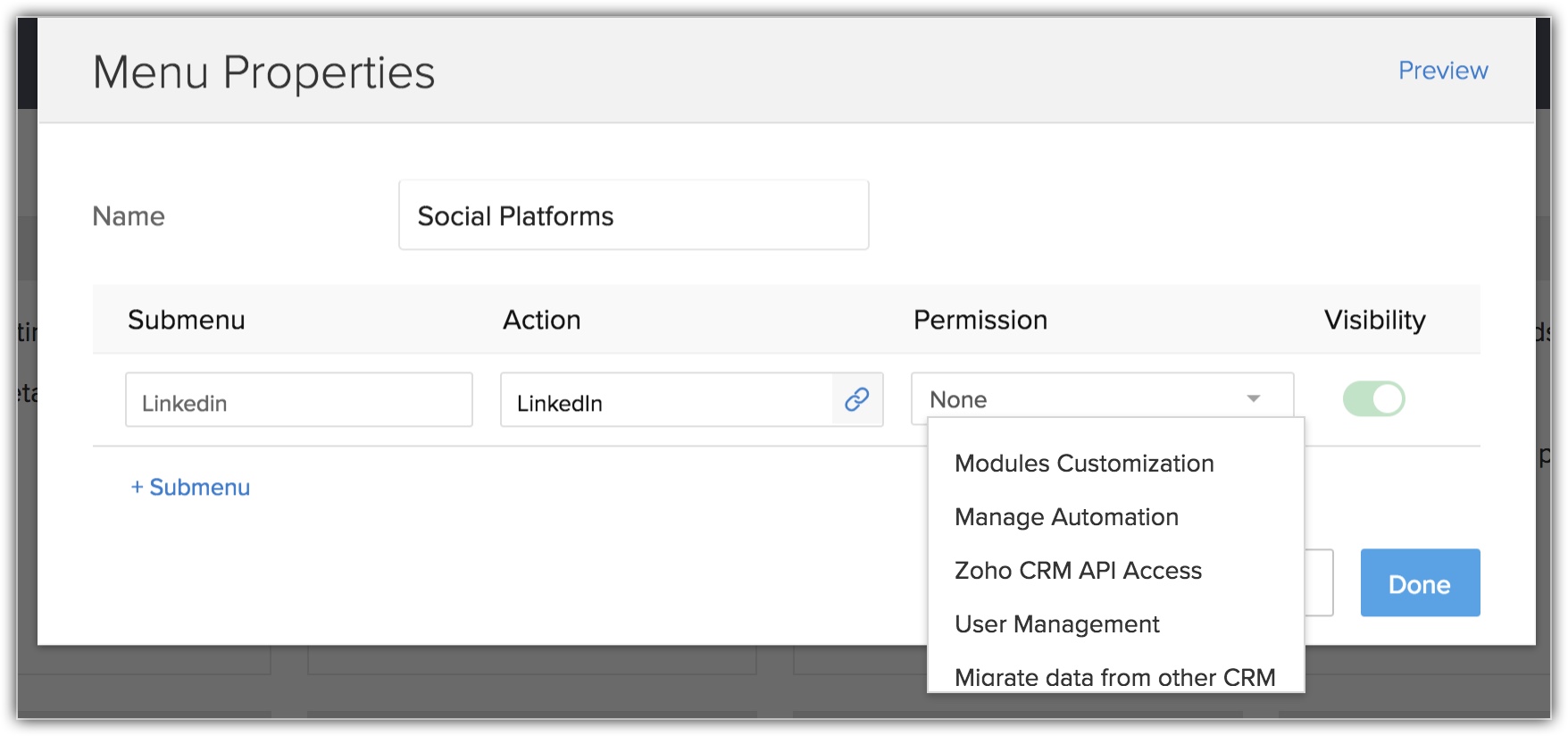Select Migrate data from other CRM
Viewport: 1568px width, 736px height.
coord(1114,677)
